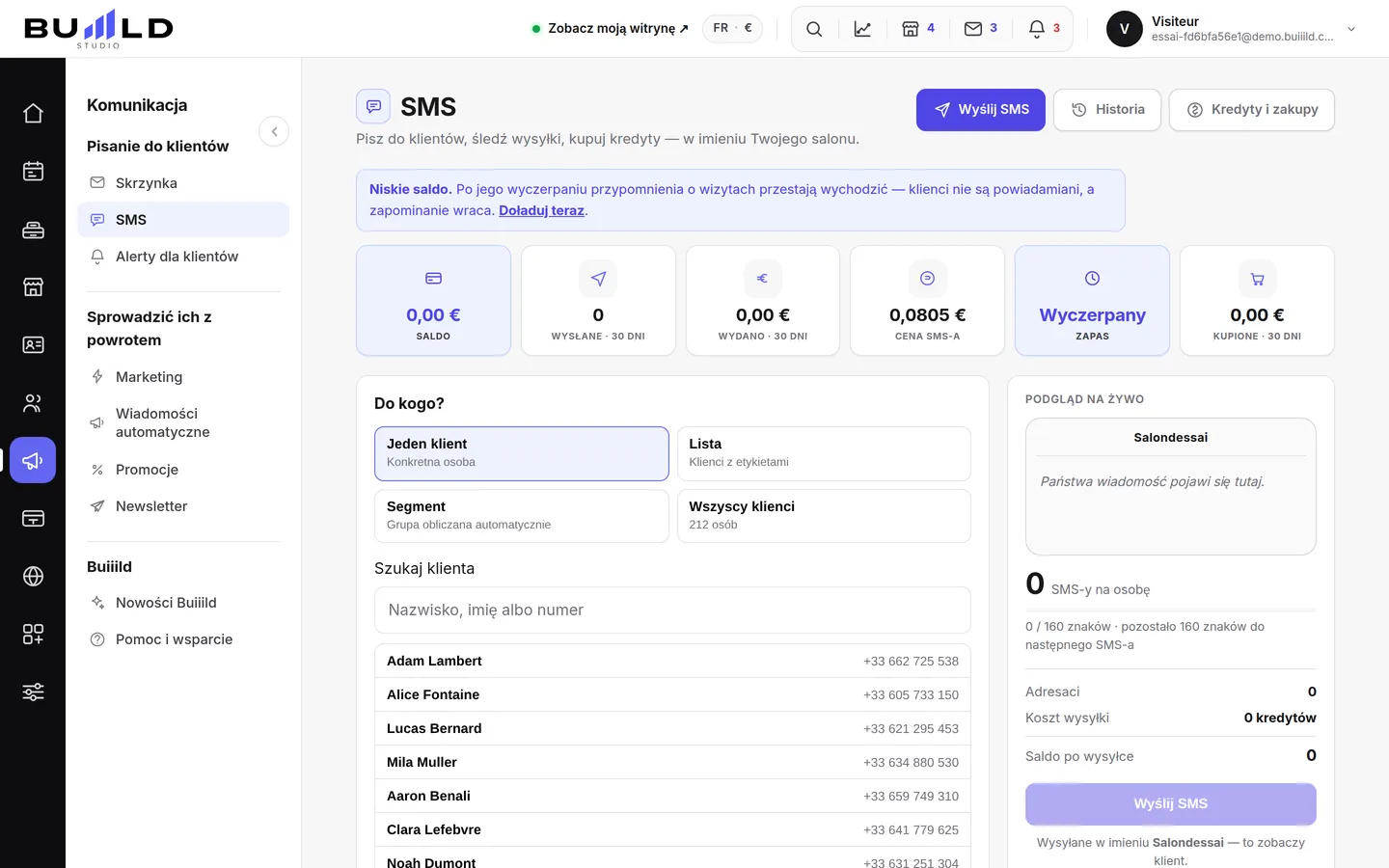Open the ID card icon in left rail
1389x868 pixels.
click(x=33, y=344)
